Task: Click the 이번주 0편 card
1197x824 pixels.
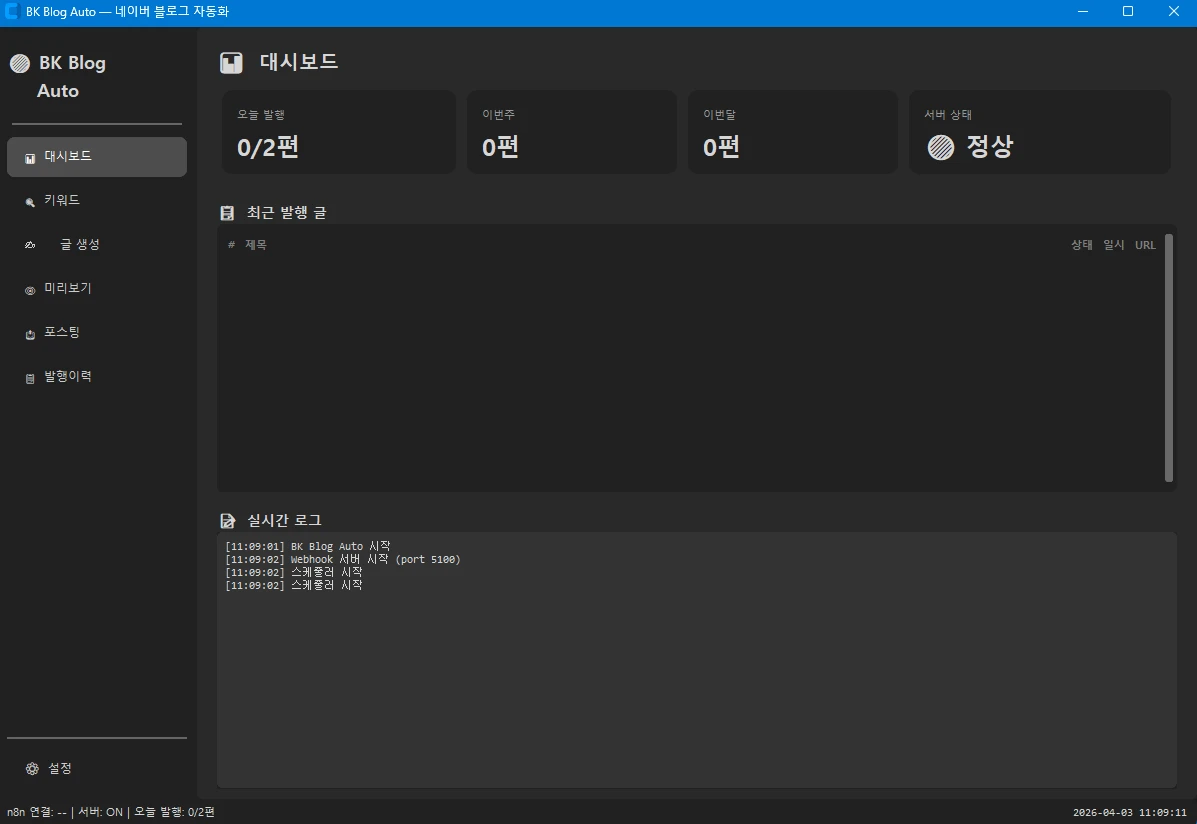Action: [572, 132]
